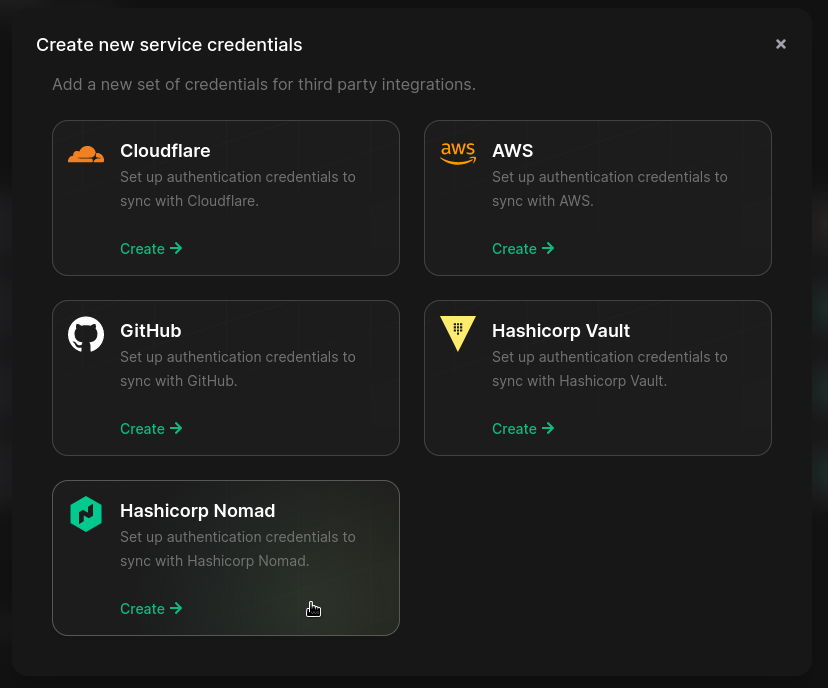Pick the GitHub card heading
Viewport: 828px width, 688px height.
click(x=150, y=331)
